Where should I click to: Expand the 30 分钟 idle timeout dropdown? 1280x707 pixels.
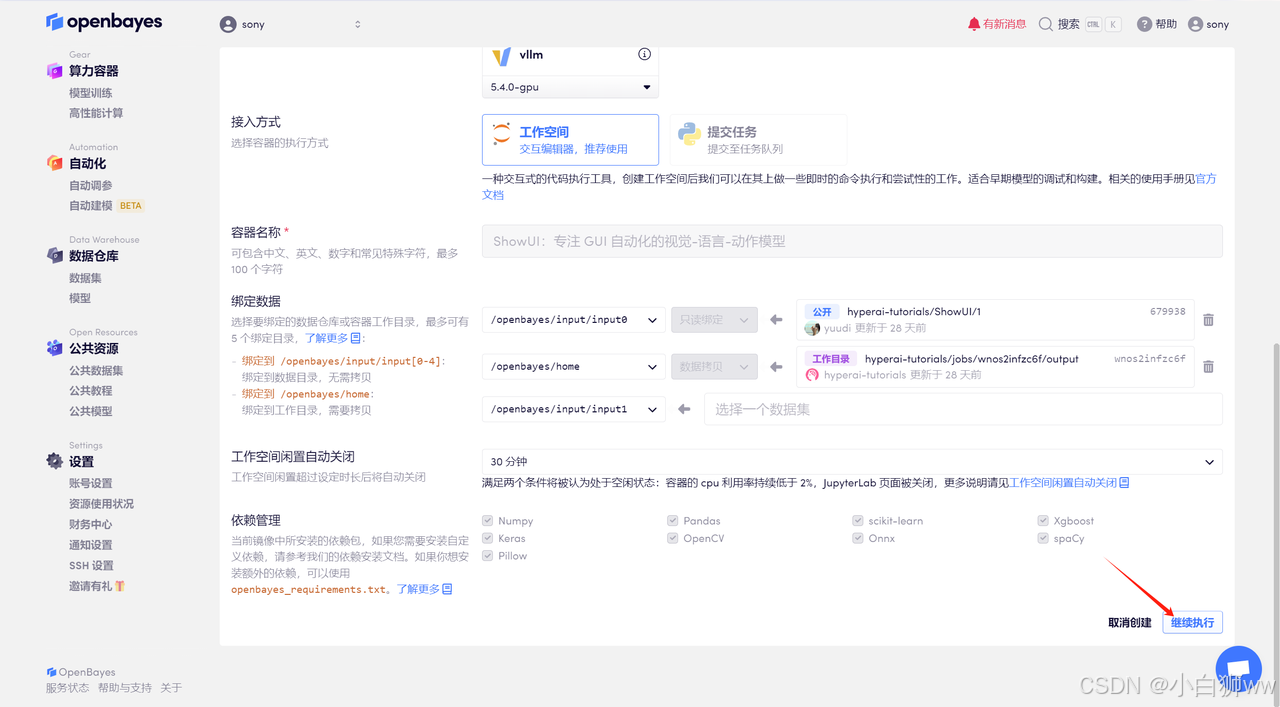point(1208,461)
